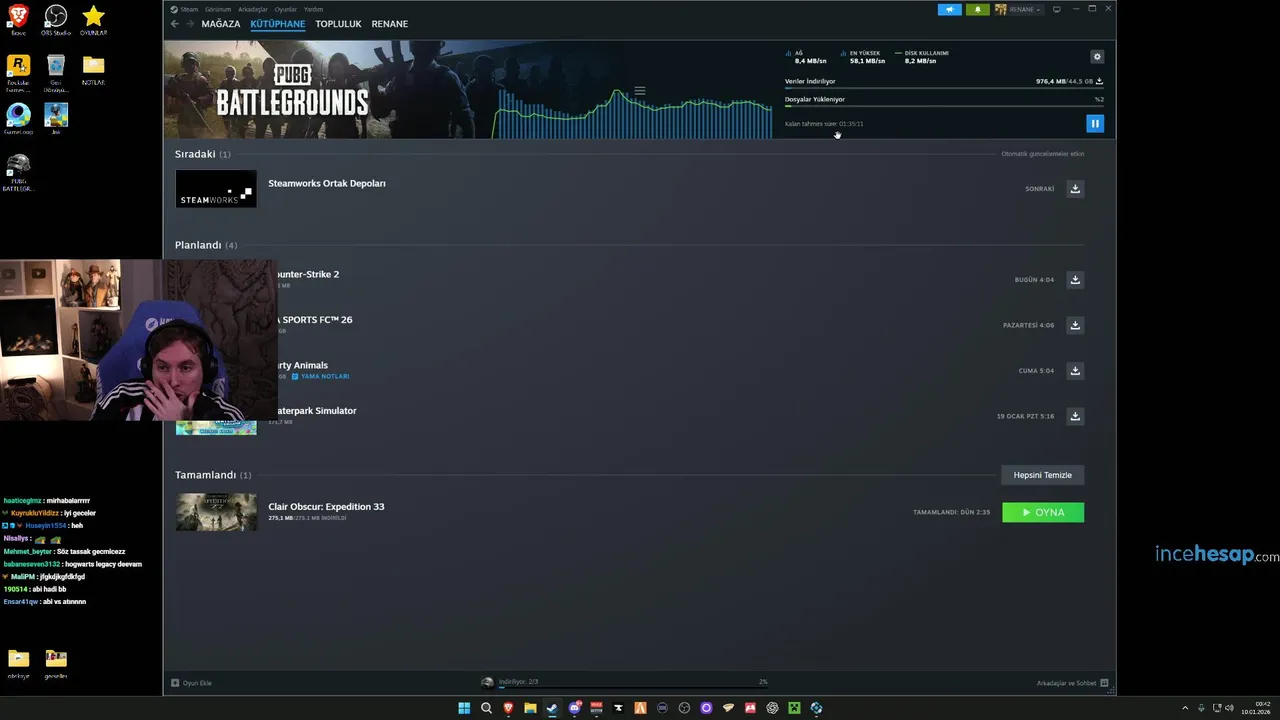The image size is (1280, 720).
Task: Download Steamworks Ortak Depoları now
Action: click(x=1075, y=188)
